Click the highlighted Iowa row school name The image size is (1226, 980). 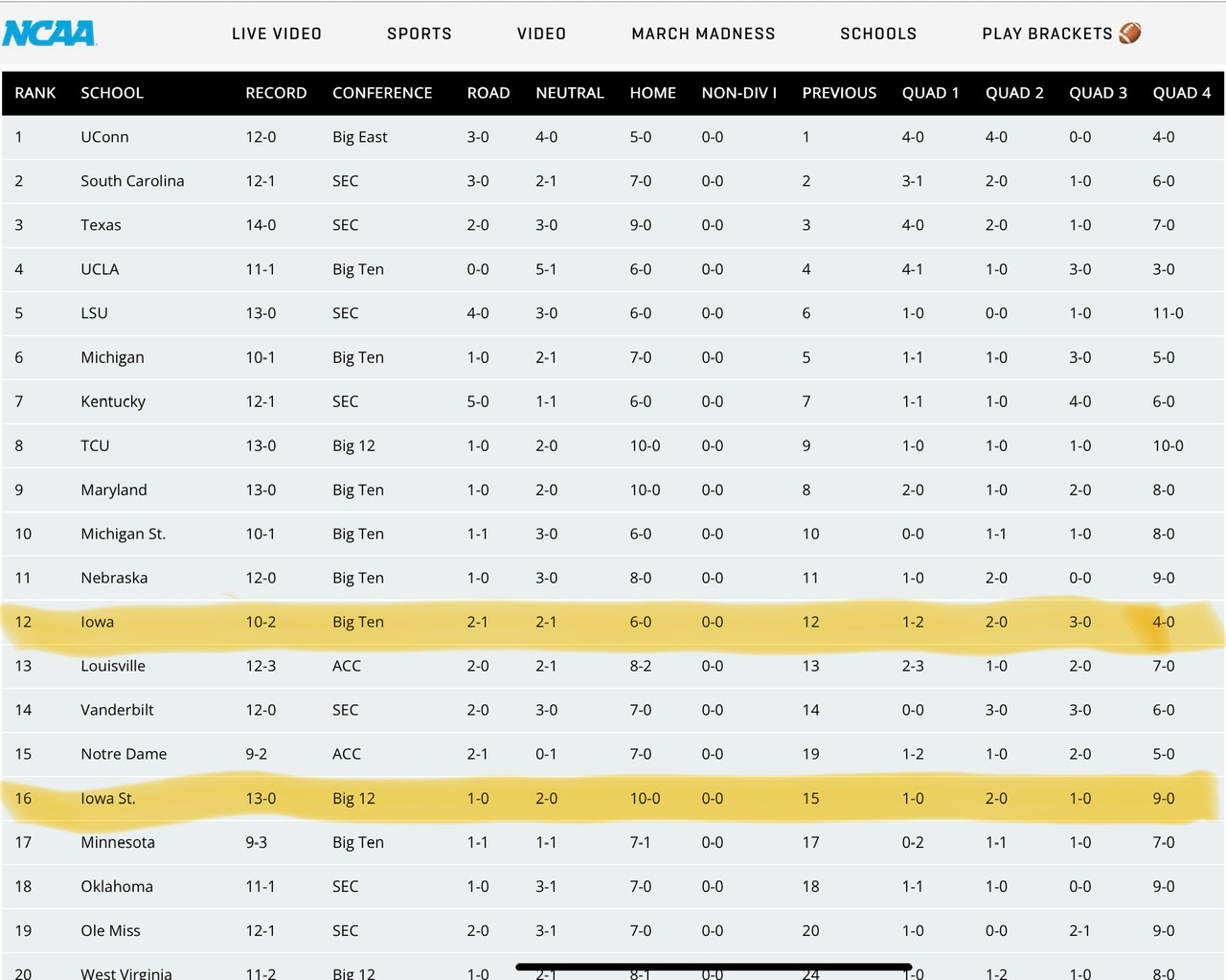click(98, 622)
